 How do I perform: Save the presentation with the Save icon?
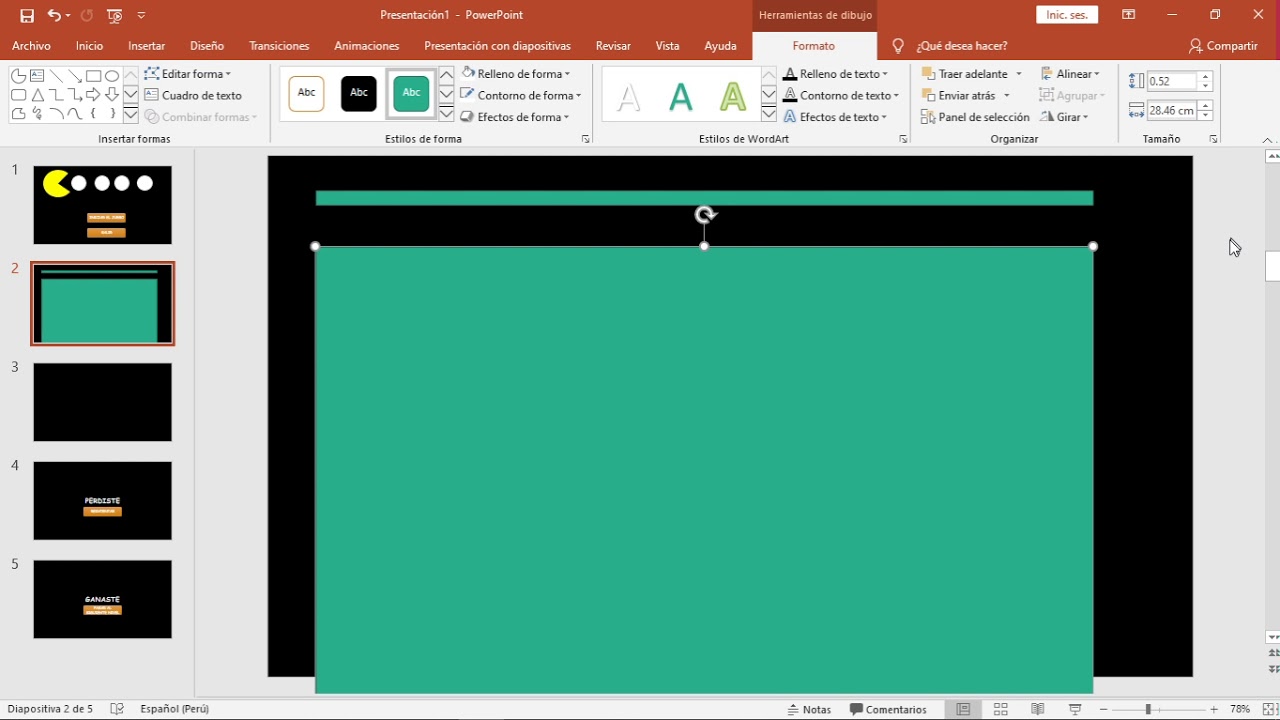[x=27, y=15]
